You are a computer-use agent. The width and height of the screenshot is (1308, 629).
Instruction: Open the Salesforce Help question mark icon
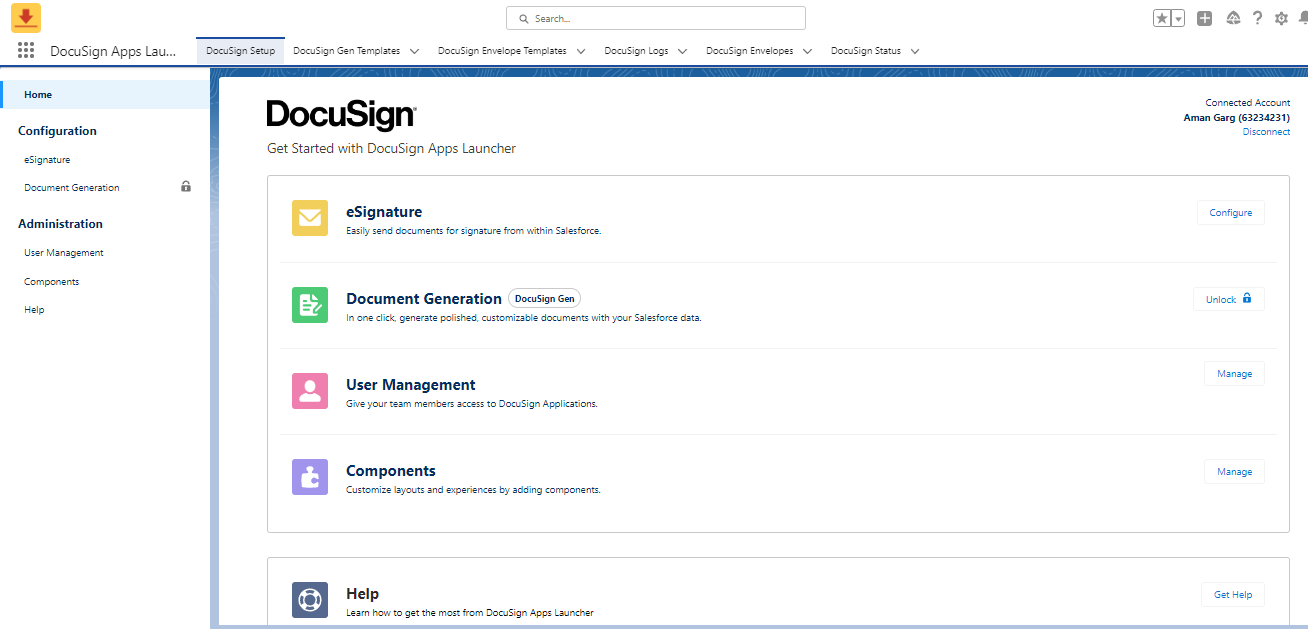tap(1257, 18)
